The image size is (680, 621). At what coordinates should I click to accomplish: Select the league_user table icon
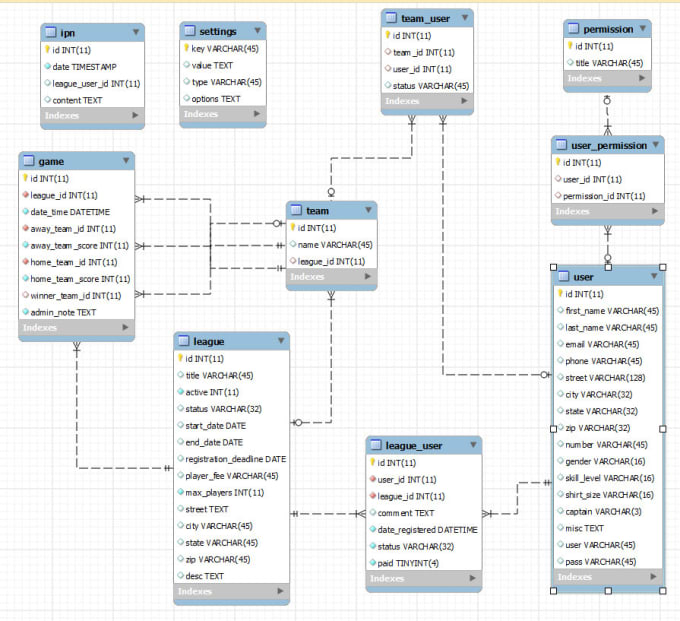(x=376, y=445)
